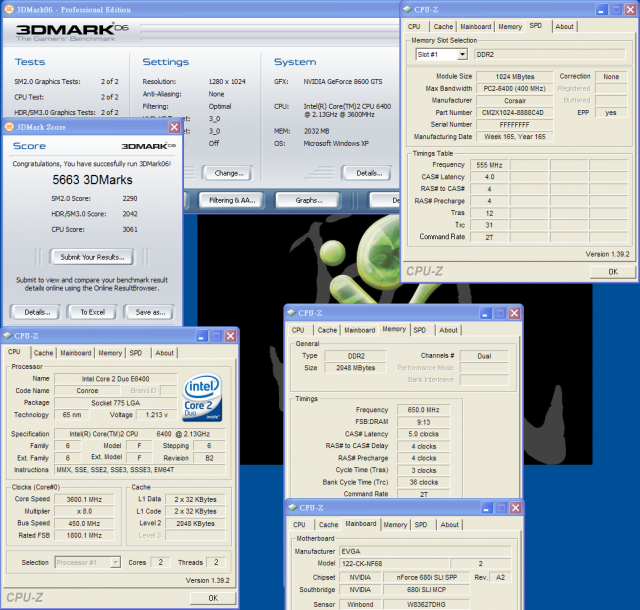Open Memory tab in SPD CPU-Z window
The image size is (640, 610).
(x=510, y=27)
